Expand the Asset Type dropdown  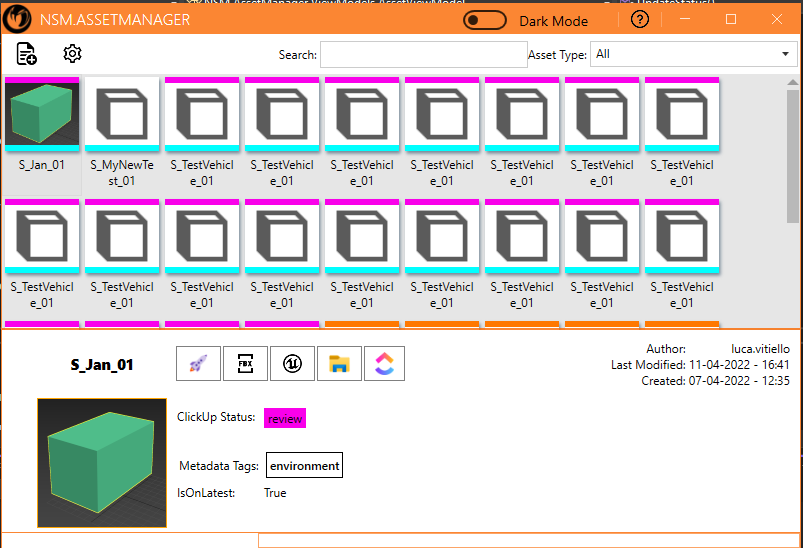pos(692,55)
